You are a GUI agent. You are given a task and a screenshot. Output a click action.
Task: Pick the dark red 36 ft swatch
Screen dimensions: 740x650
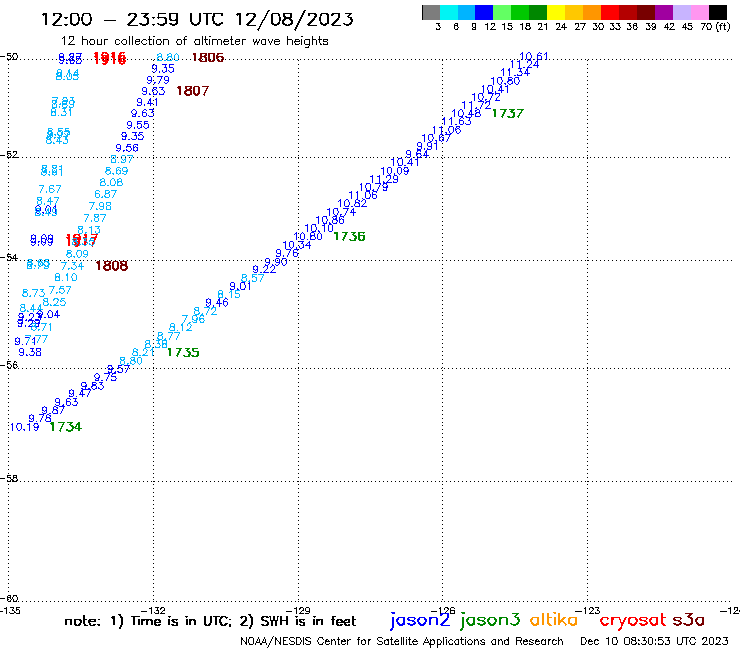click(628, 12)
